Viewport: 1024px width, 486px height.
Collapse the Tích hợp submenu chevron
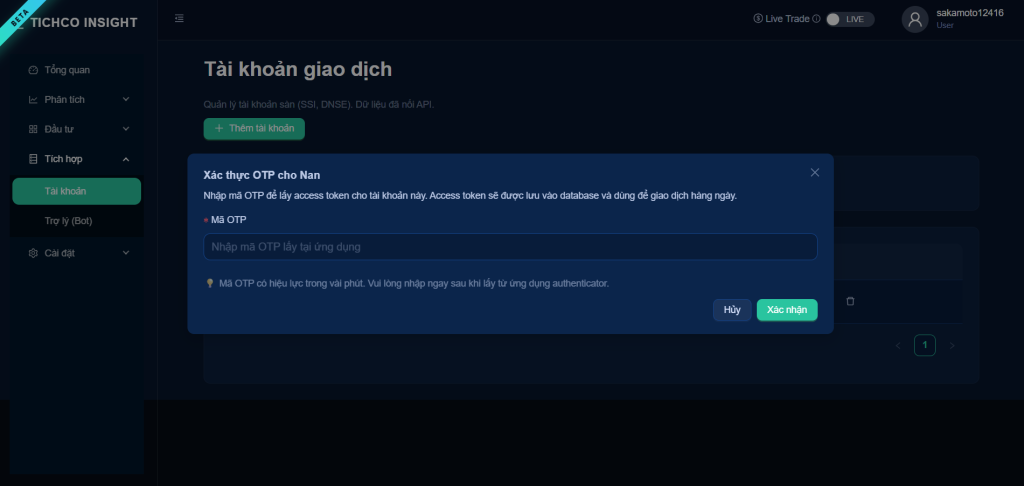point(126,159)
